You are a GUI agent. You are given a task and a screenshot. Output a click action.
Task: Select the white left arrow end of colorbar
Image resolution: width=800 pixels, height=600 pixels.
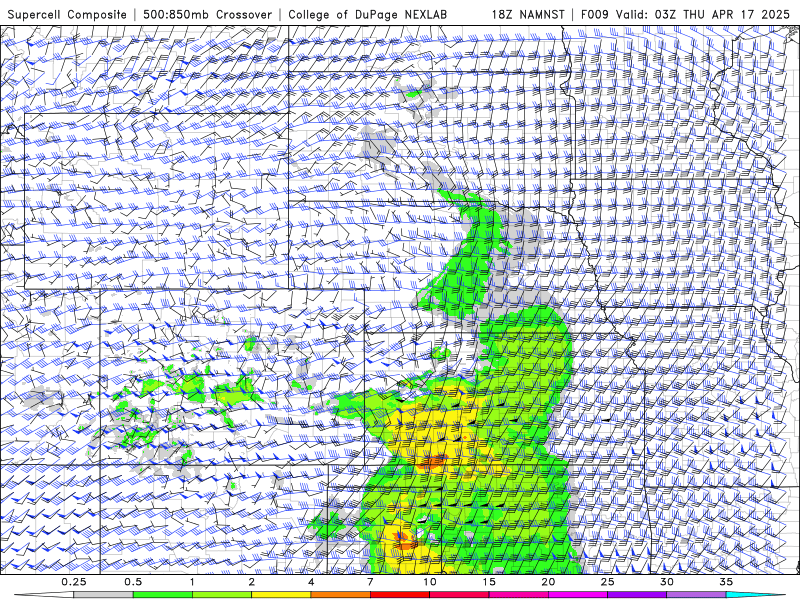click(43, 595)
